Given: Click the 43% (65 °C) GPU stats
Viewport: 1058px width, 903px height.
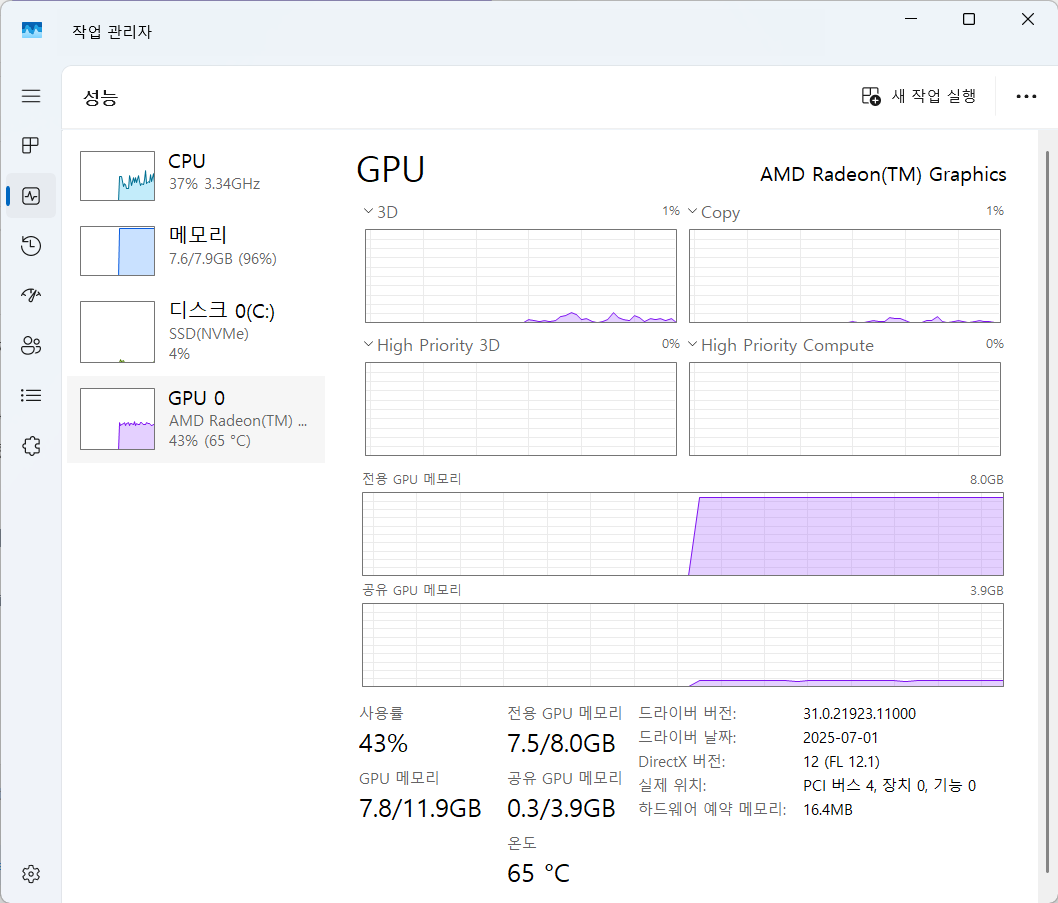Looking at the screenshot, I should [x=210, y=441].
